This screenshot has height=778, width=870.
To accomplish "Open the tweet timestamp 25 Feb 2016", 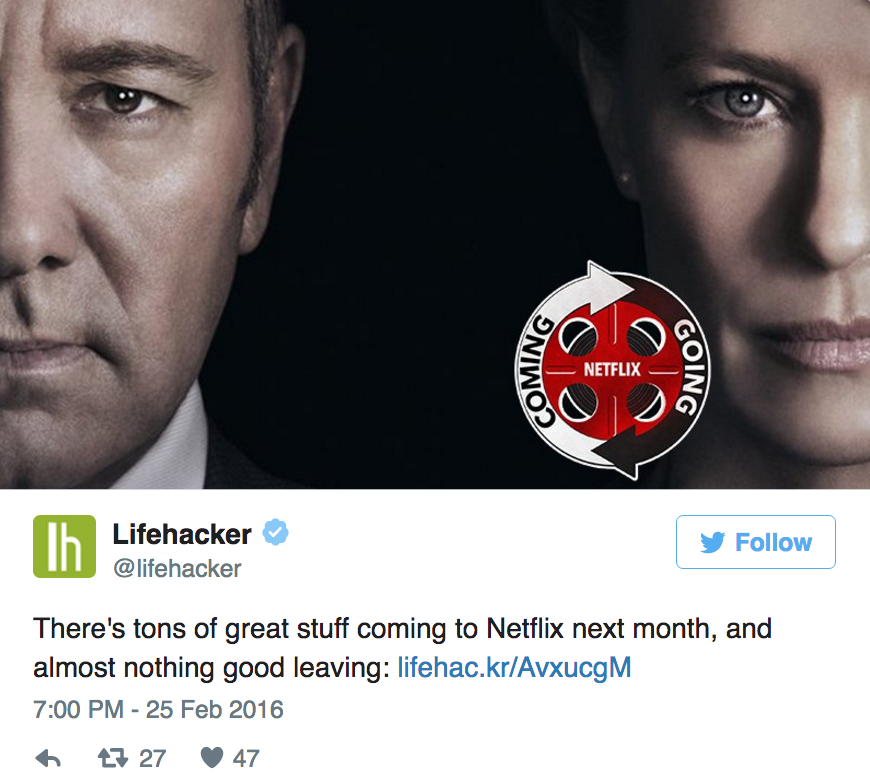I will click(215, 709).
